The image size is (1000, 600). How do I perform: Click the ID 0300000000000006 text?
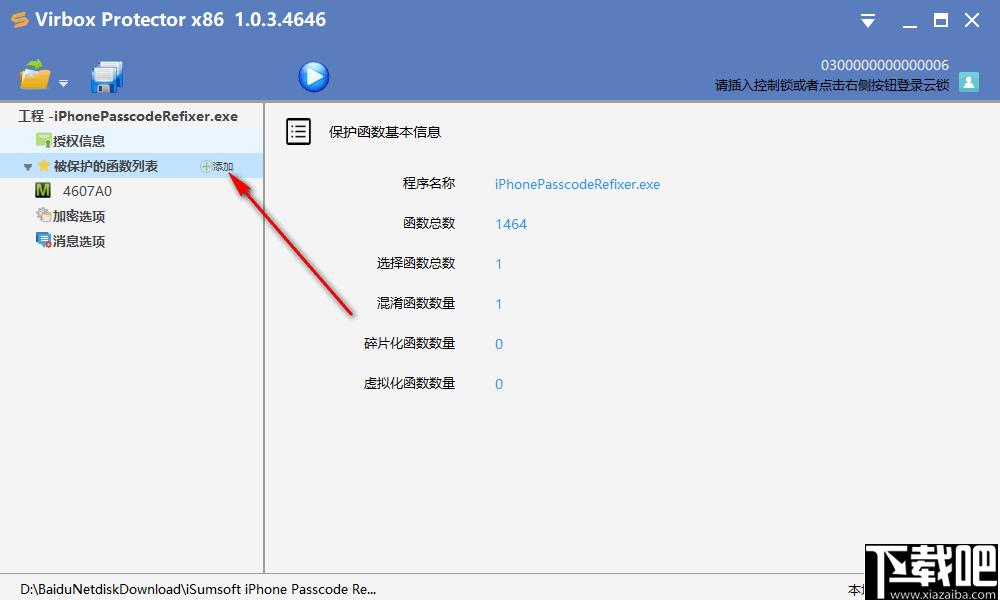885,65
